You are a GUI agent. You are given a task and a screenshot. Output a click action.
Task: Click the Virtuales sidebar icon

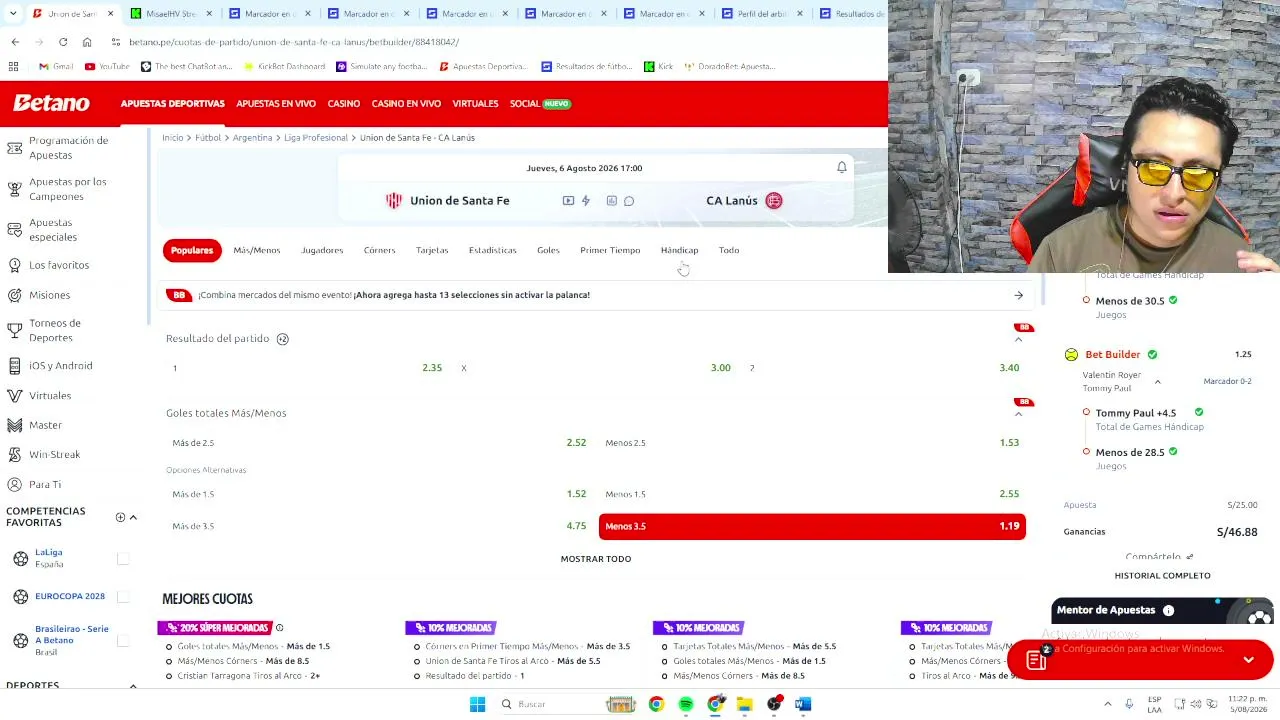click(15, 395)
